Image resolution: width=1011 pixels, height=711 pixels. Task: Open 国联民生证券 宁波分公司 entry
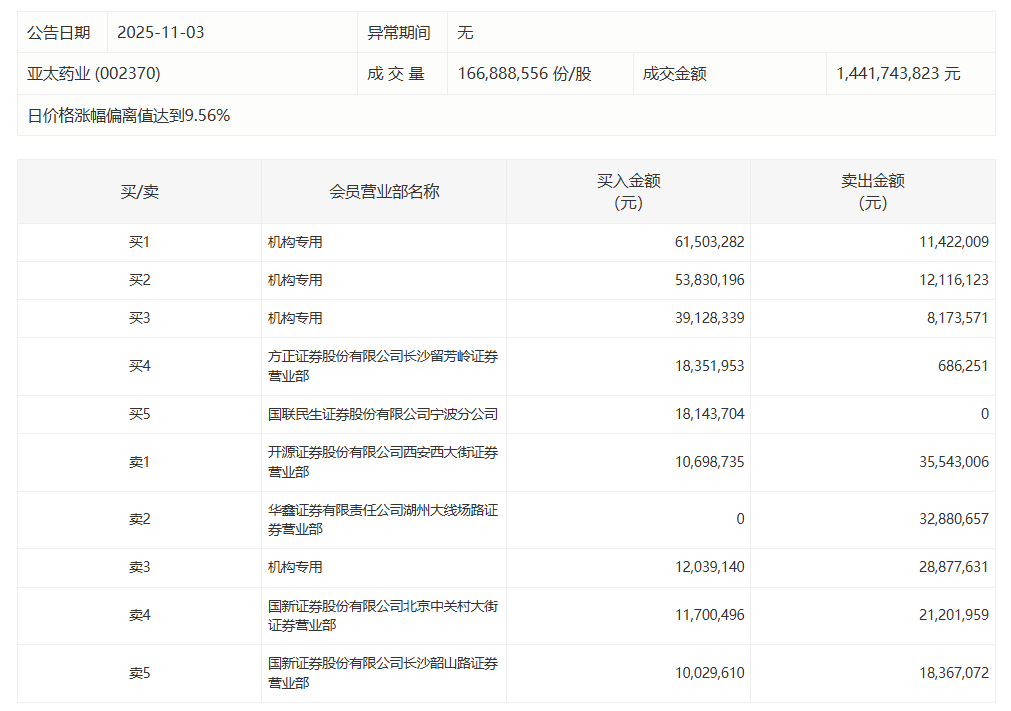382,414
